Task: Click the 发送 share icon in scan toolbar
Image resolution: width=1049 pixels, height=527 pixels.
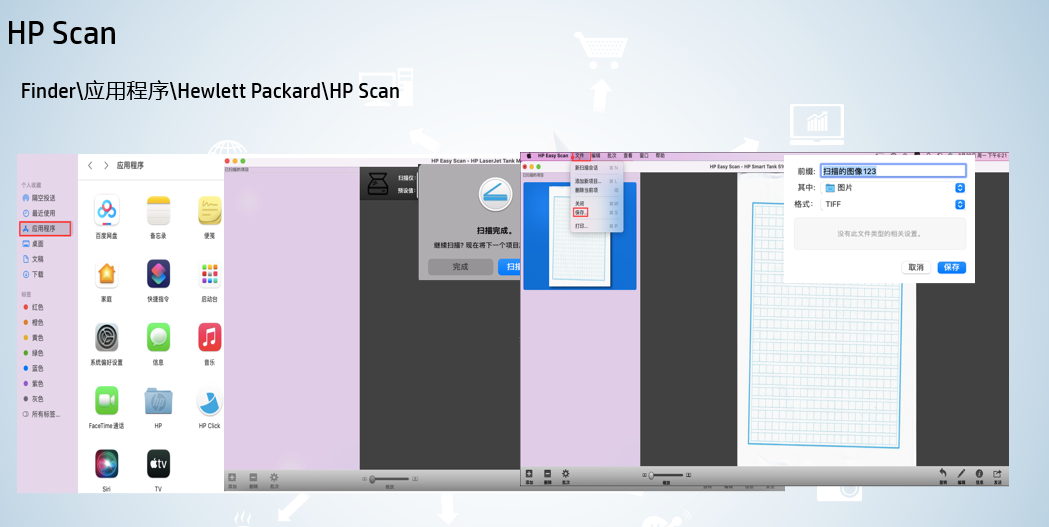Action: point(997,473)
